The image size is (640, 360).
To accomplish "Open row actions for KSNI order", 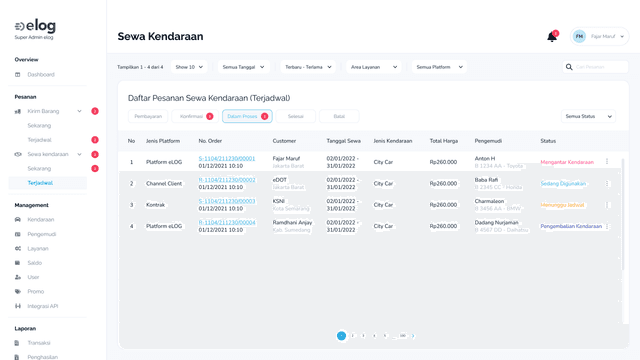I will tap(607, 205).
